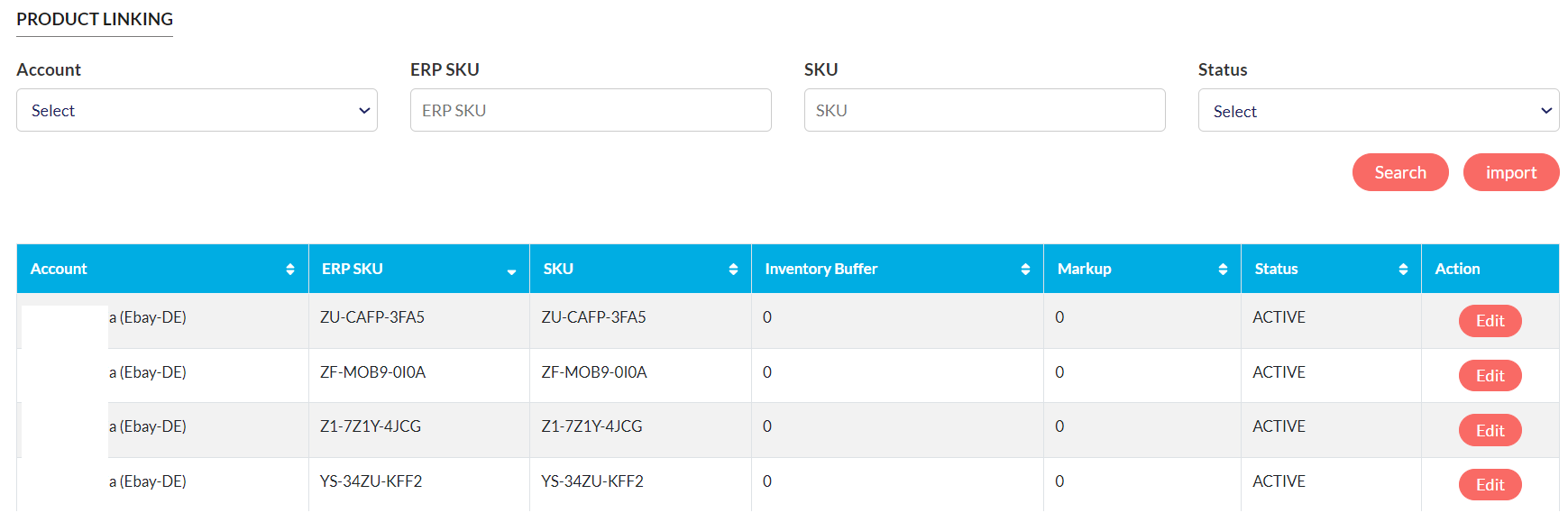The width and height of the screenshot is (1568, 522).
Task: Focus the SKU filter input box
Action: (x=984, y=111)
